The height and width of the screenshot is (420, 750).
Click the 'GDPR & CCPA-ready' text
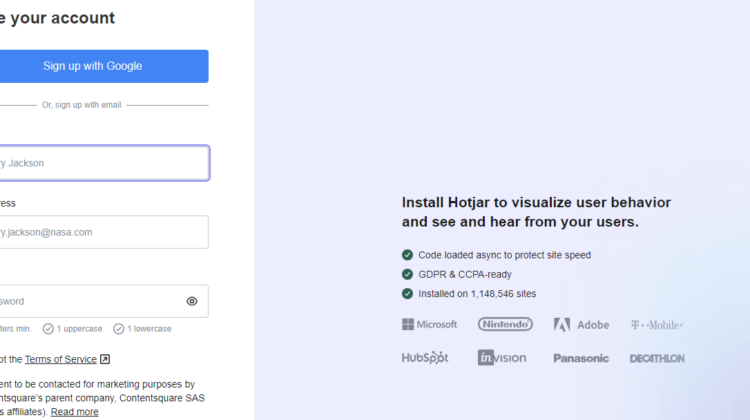[465, 274]
